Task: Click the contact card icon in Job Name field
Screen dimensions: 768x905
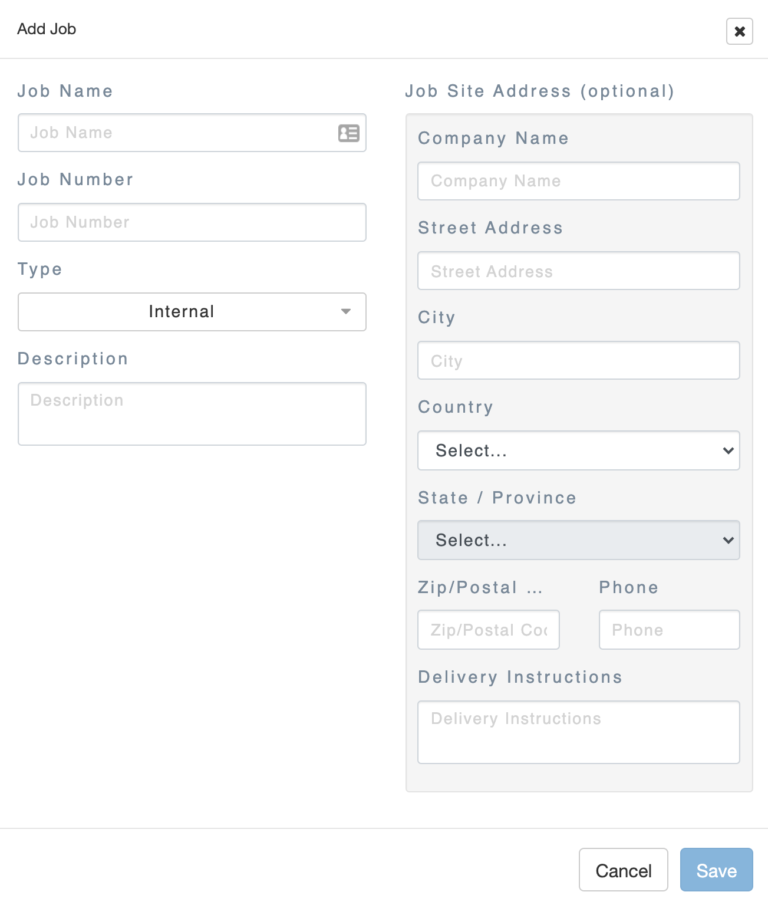Action: pyautogui.click(x=348, y=132)
